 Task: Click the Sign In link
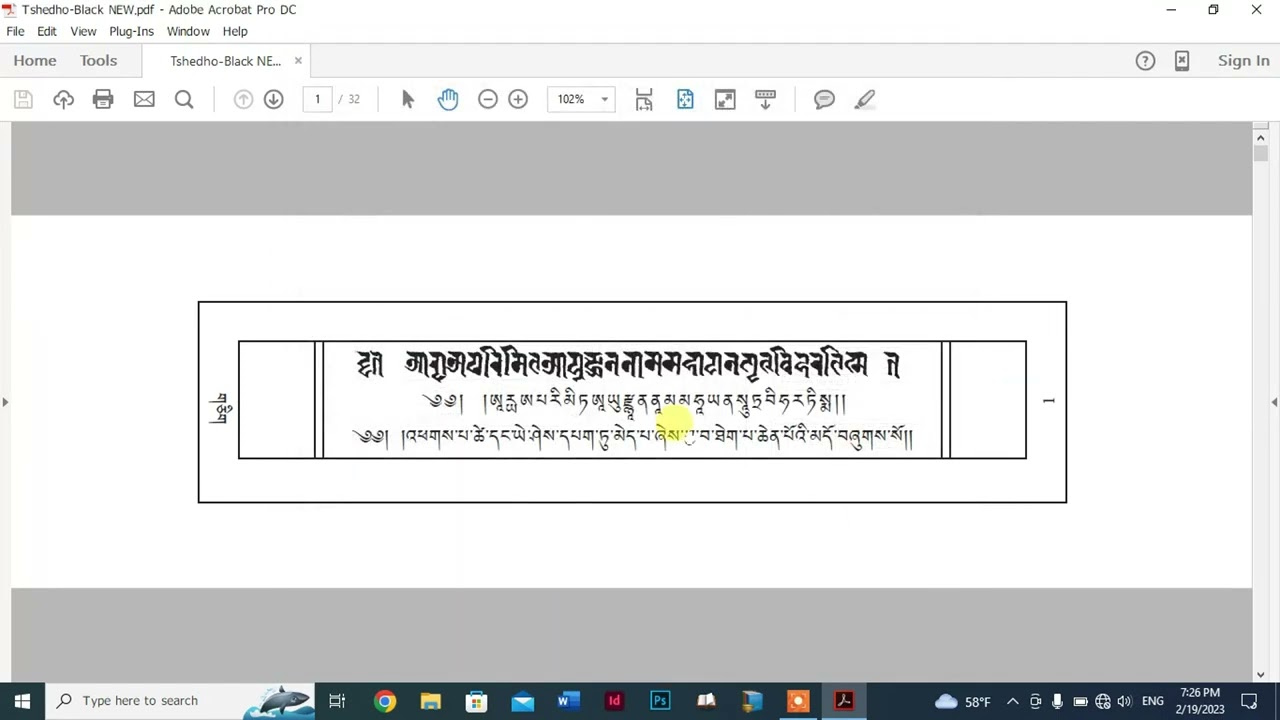tap(1243, 61)
